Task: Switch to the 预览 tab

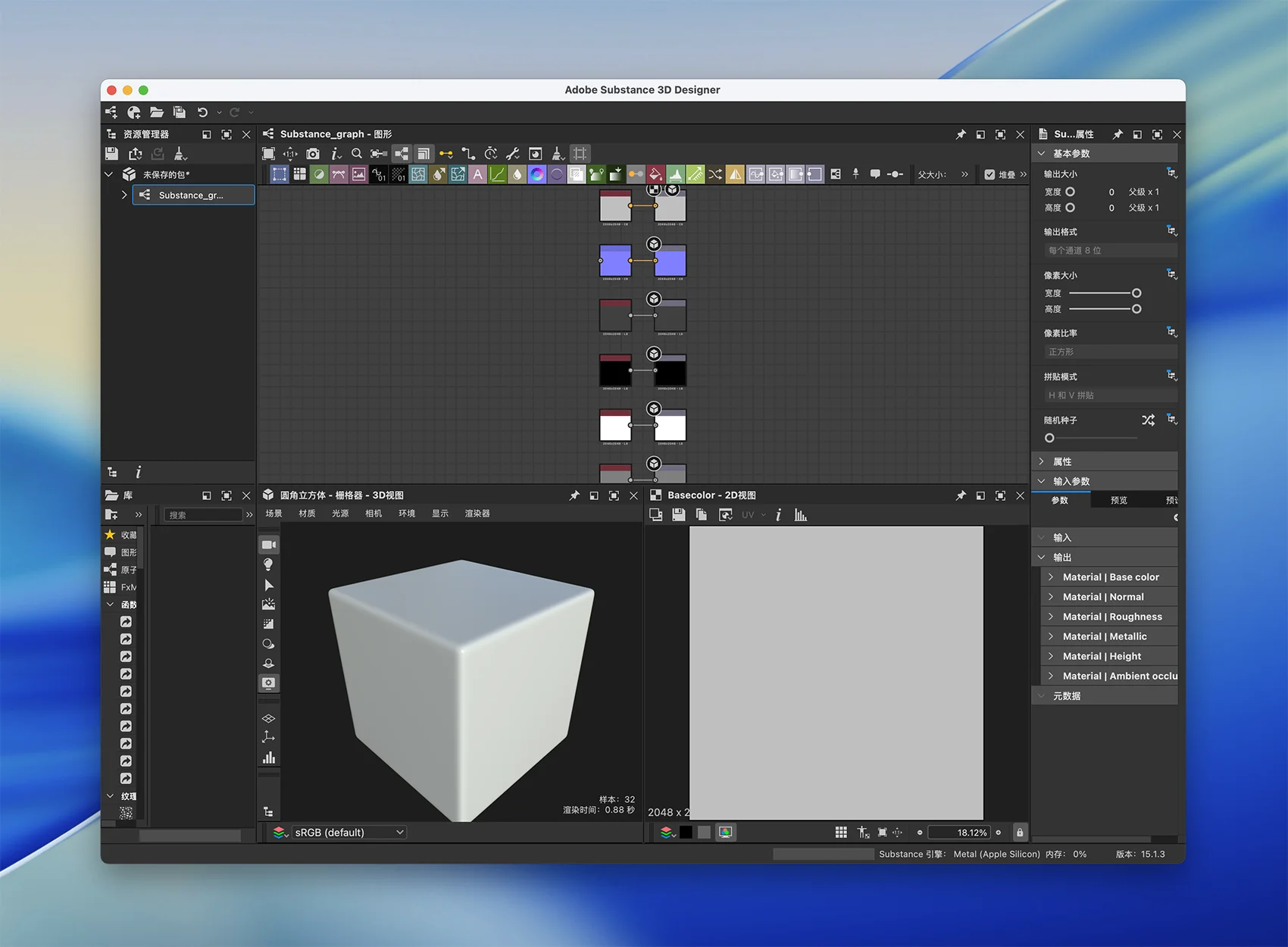Action: 1118,500
